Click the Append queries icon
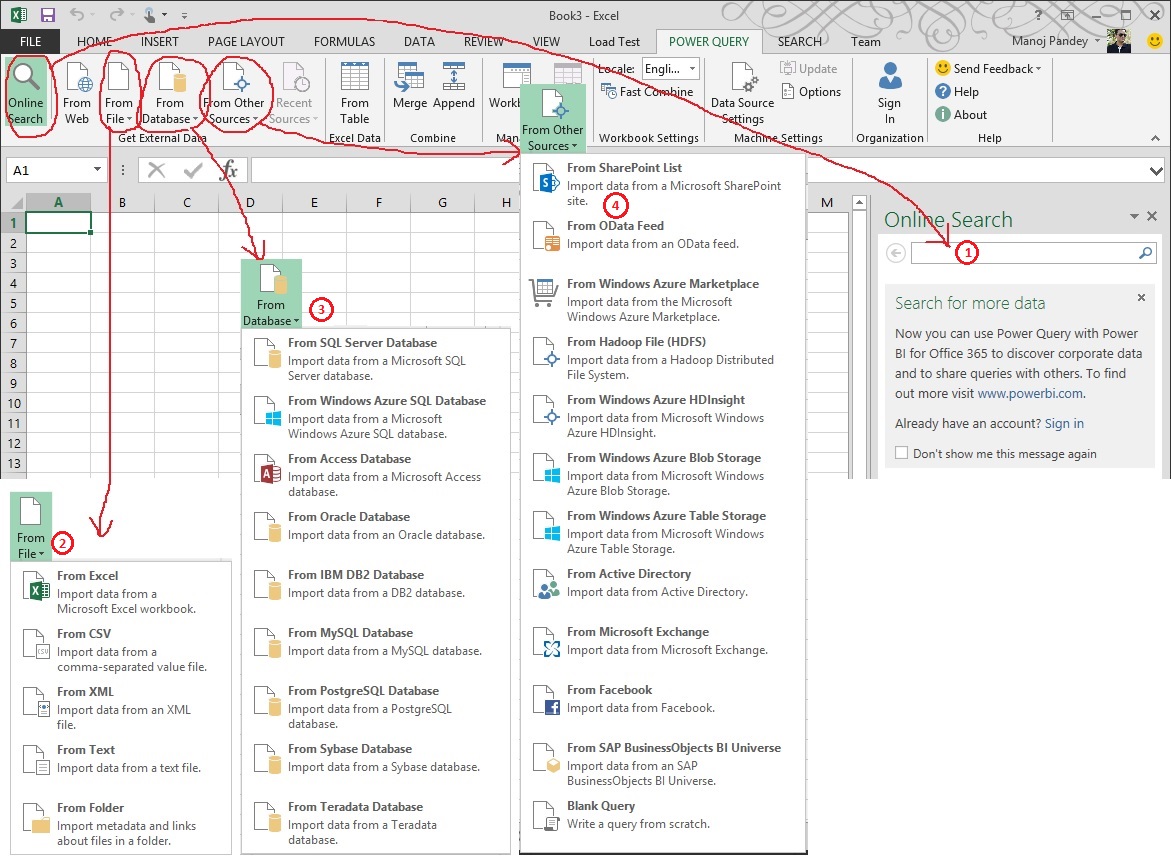 click(x=454, y=87)
